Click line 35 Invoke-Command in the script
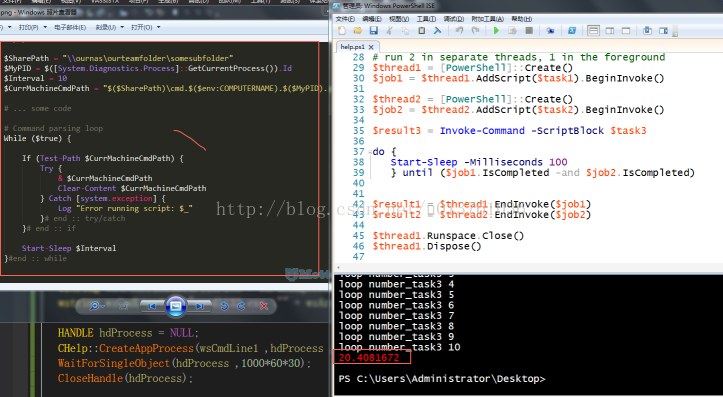The height and width of the screenshot is (397, 723). tap(510, 130)
